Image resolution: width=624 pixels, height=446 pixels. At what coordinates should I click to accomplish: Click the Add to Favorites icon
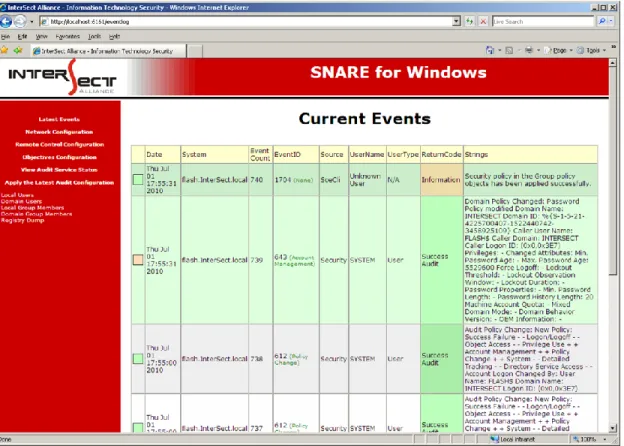click(x=18, y=51)
